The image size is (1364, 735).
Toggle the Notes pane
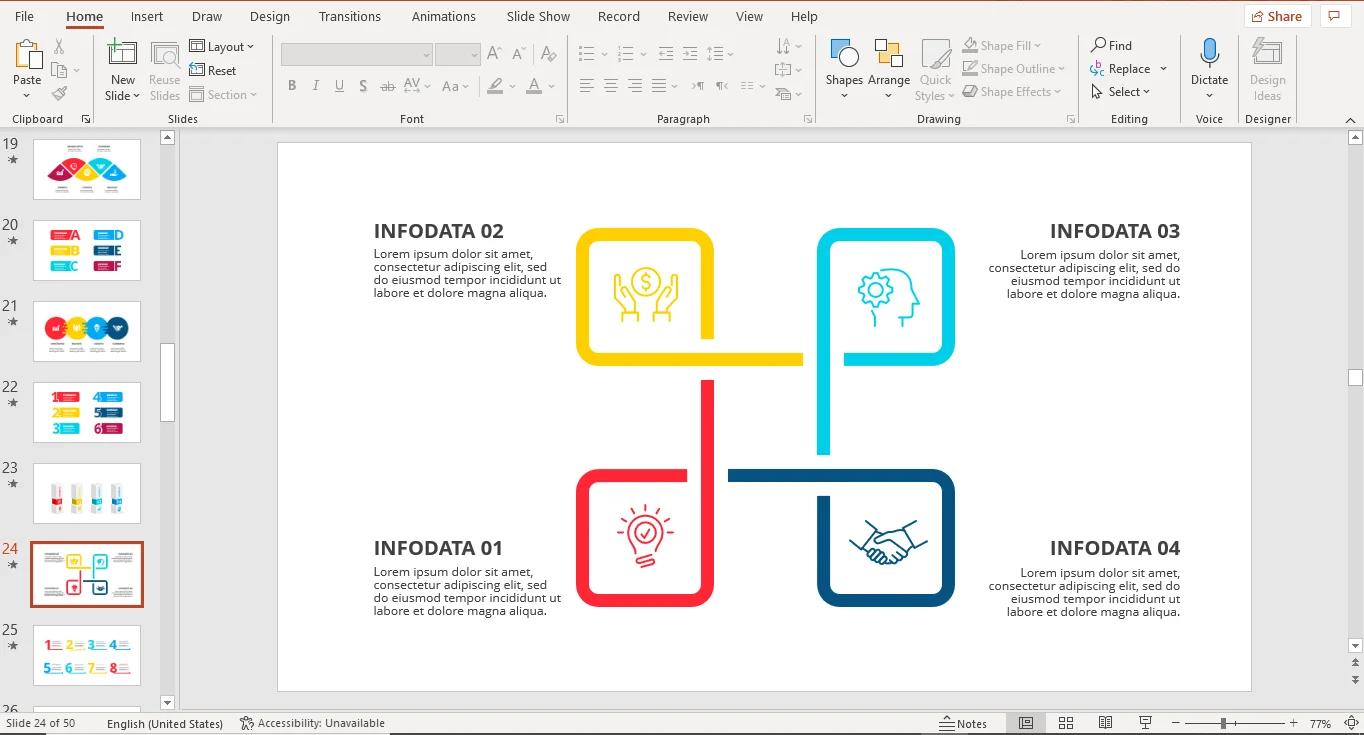(963, 723)
